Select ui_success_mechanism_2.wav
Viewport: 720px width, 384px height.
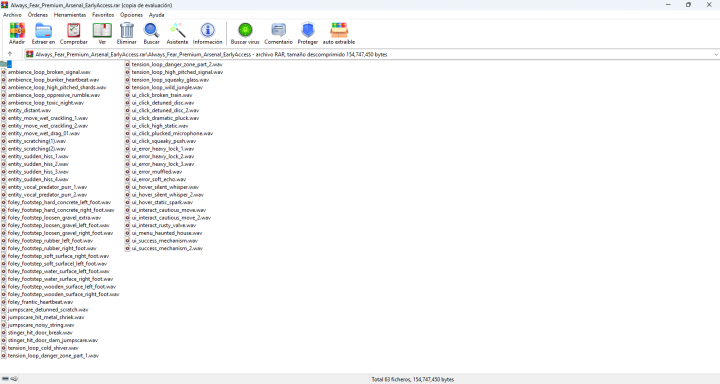tap(164, 248)
